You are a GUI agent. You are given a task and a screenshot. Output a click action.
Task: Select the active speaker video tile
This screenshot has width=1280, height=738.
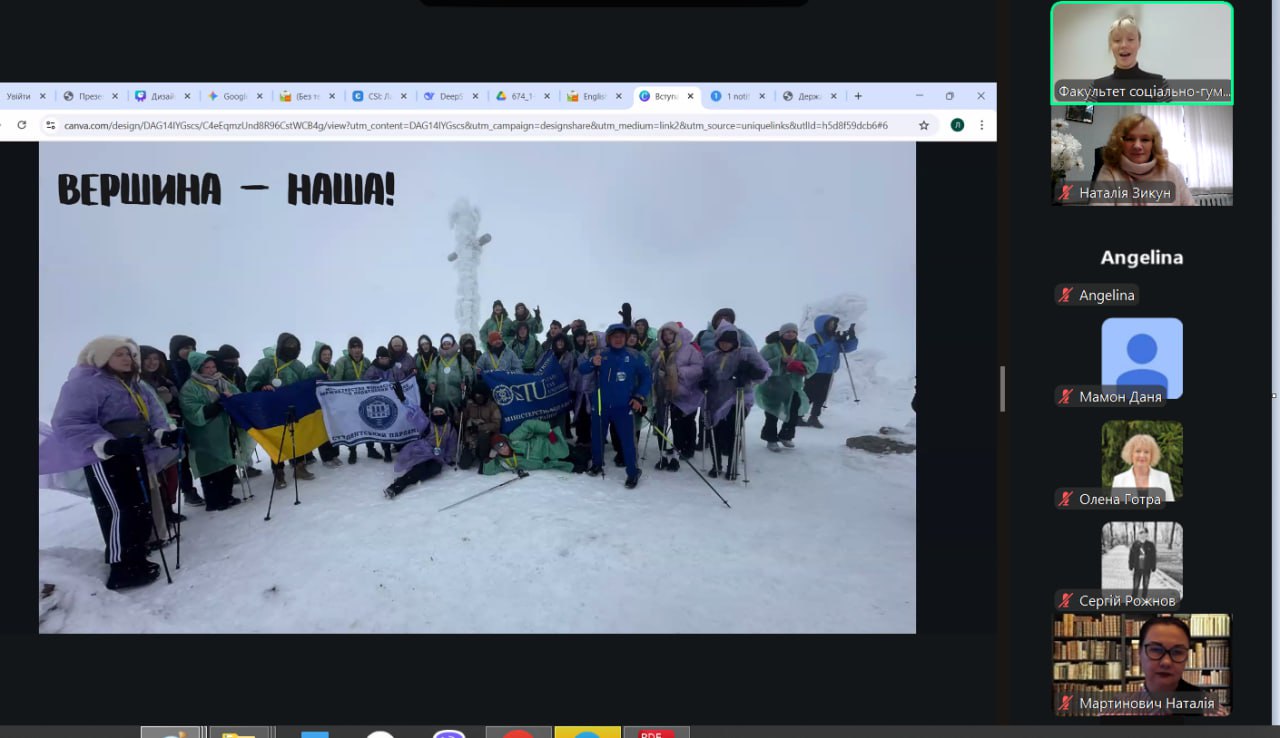[x=1141, y=52]
